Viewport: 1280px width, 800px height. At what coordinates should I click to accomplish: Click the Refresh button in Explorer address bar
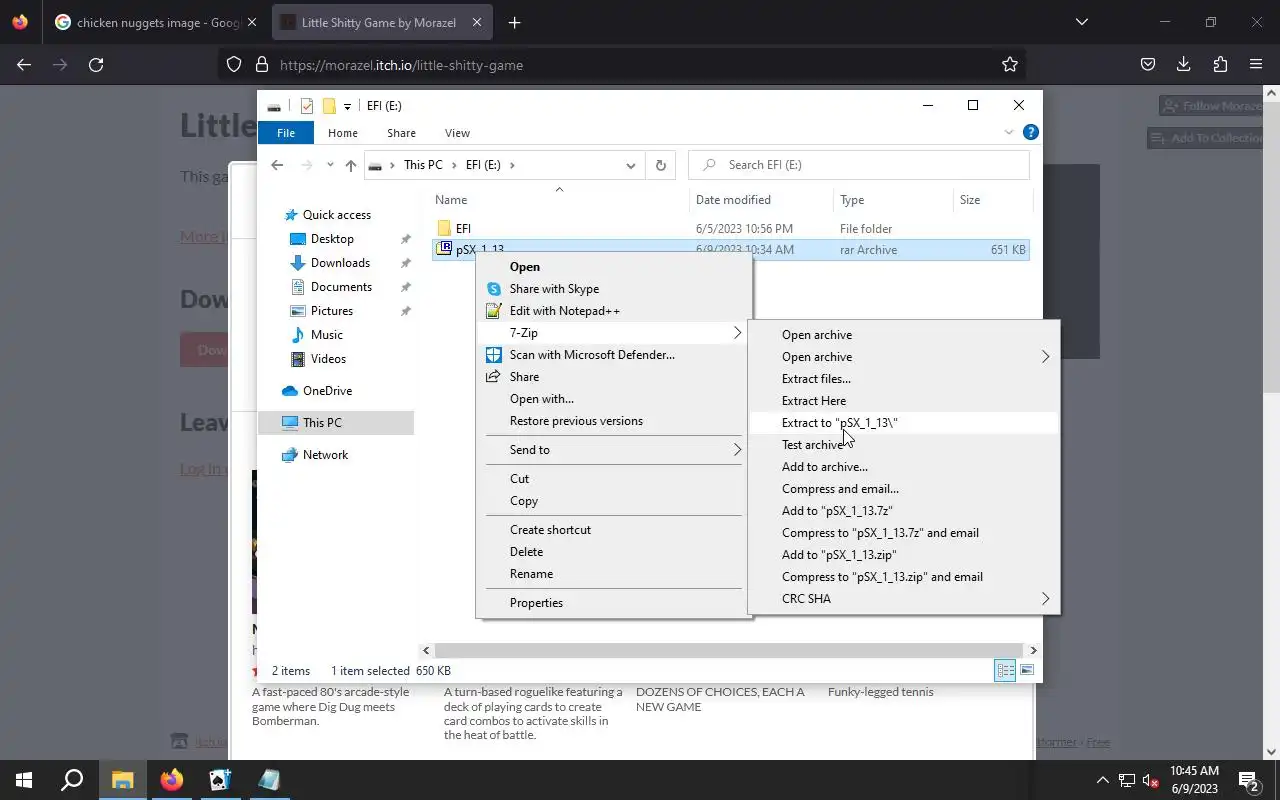click(x=660, y=165)
